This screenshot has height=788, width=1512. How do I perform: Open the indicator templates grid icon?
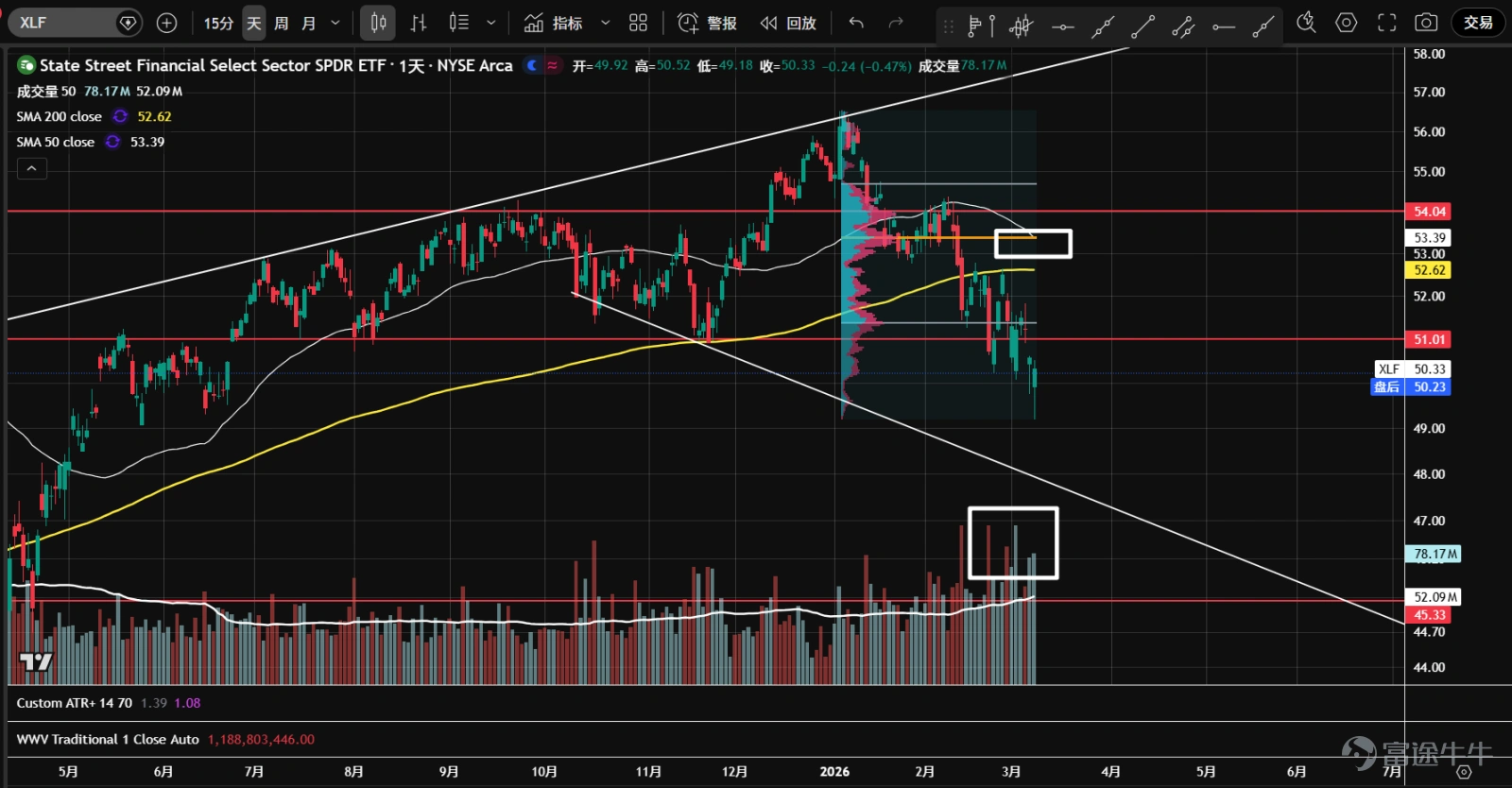639,23
